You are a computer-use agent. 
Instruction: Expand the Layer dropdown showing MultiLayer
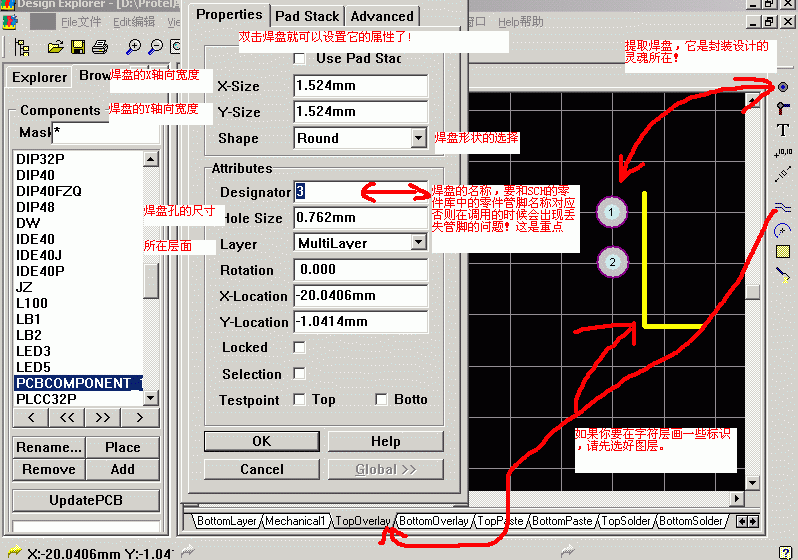click(x=419, y=242)
